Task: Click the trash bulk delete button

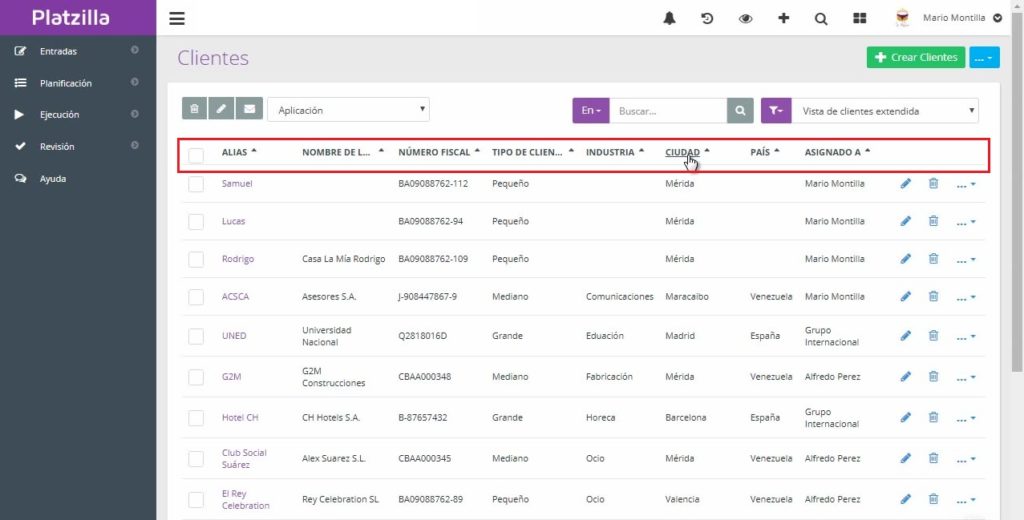Action: [x=195, y=109]
